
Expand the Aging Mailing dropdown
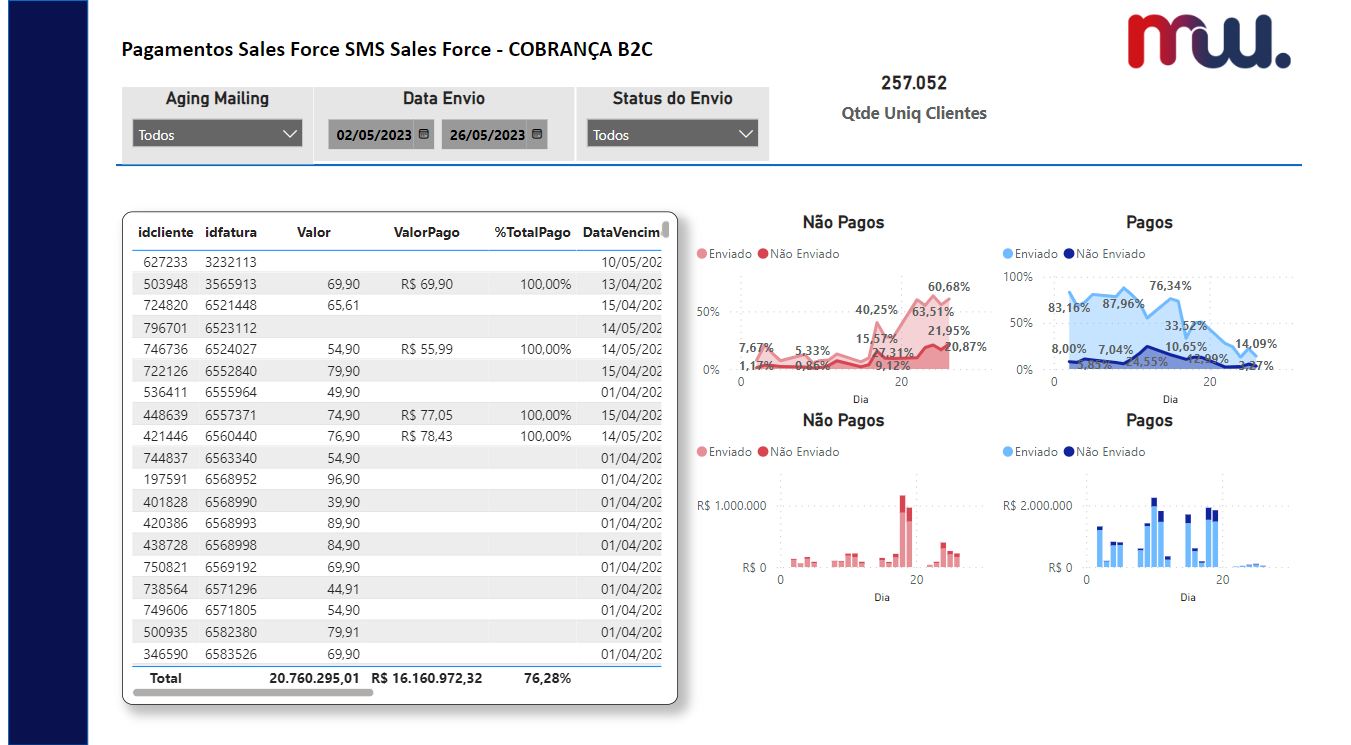(218, 134)
